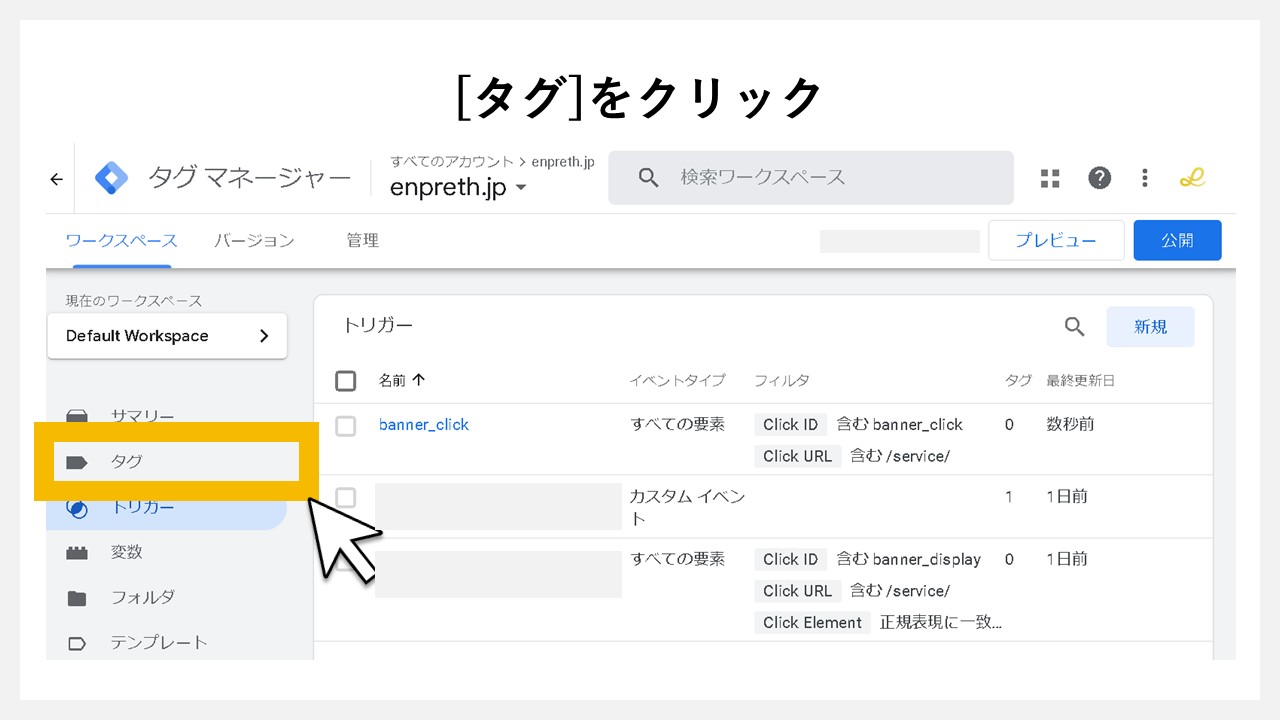Open the search icon in the trigger panel

tap(1073, 326)
